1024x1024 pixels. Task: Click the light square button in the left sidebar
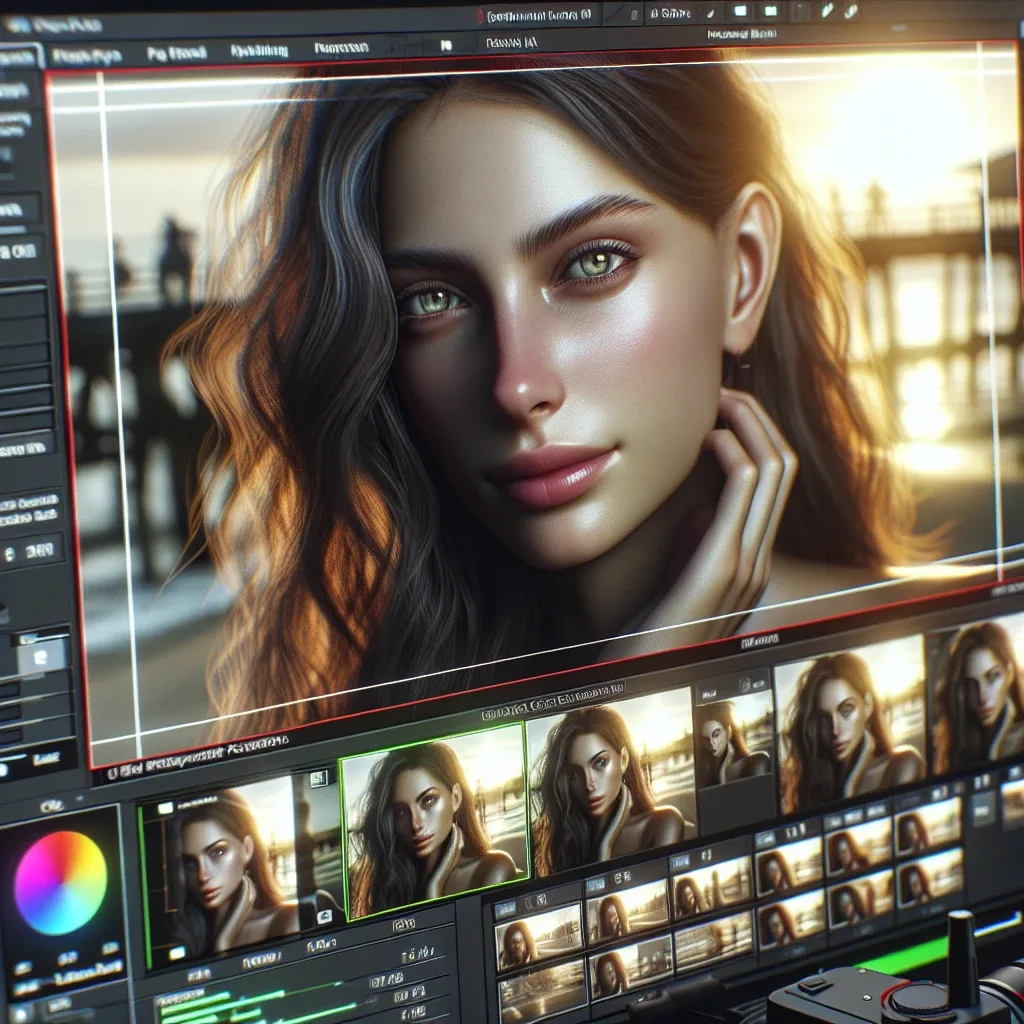point(41,656)
